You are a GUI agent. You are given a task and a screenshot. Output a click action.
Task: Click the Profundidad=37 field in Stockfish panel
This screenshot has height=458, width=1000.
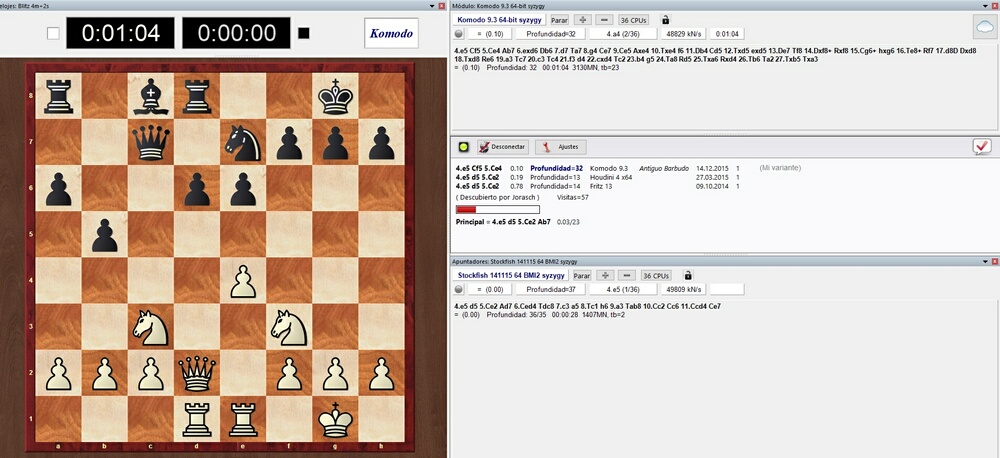click(550, 290)
